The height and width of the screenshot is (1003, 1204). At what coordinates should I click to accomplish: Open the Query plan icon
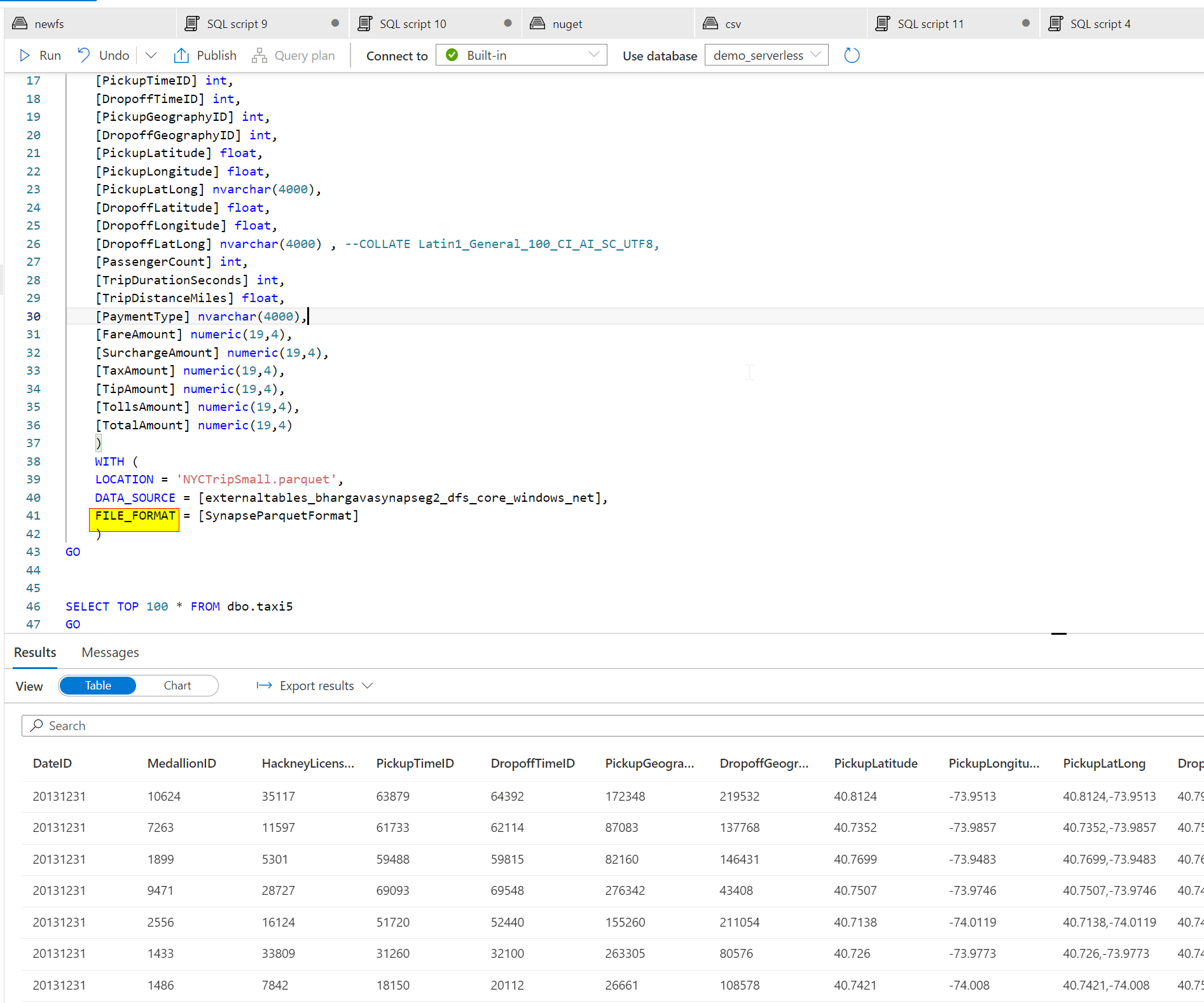[x=258, y=55]
